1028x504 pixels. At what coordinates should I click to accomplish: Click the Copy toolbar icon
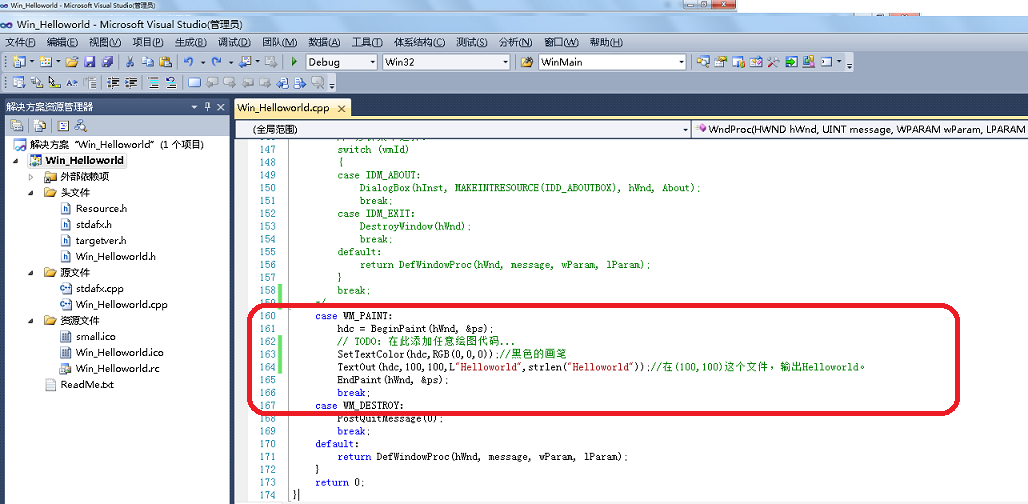(x=148, y=62)
